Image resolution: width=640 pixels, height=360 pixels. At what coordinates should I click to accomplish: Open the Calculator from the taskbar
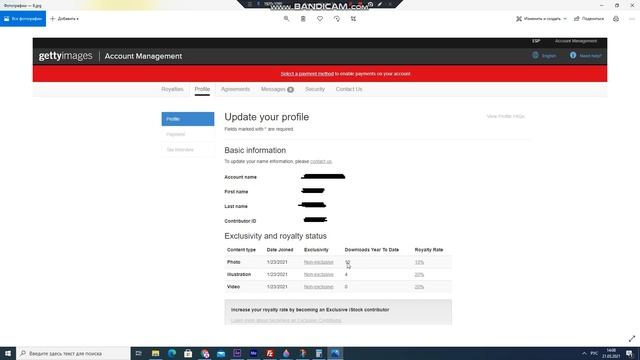[319, 353]
